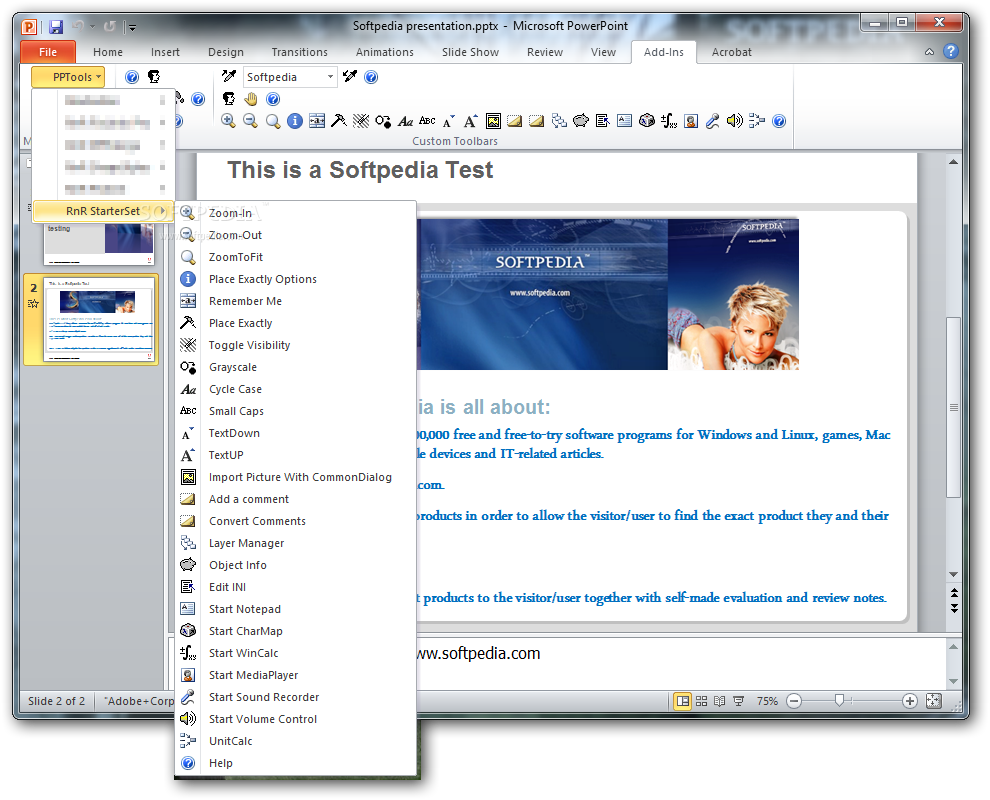
Task: Open the Acrobat ribbon tab
Action: pyautogui.click(x=732, y=52)
